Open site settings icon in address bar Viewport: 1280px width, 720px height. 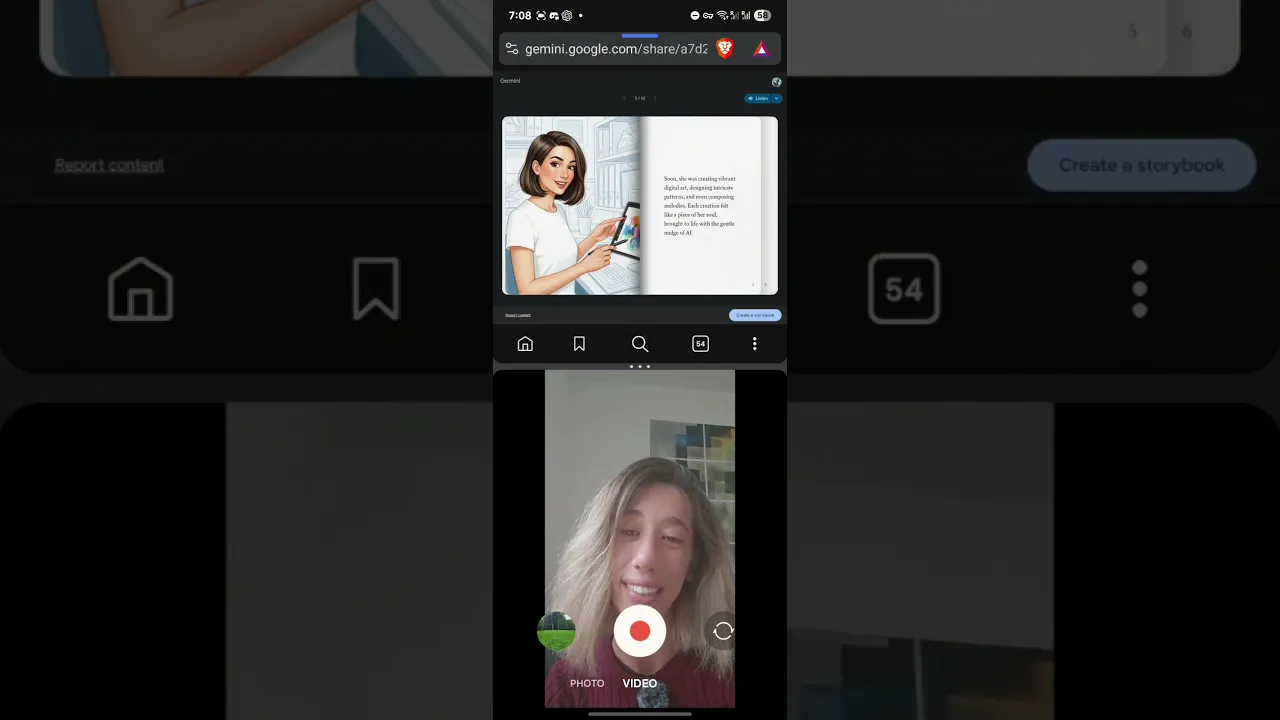click(x=512, y=48)
